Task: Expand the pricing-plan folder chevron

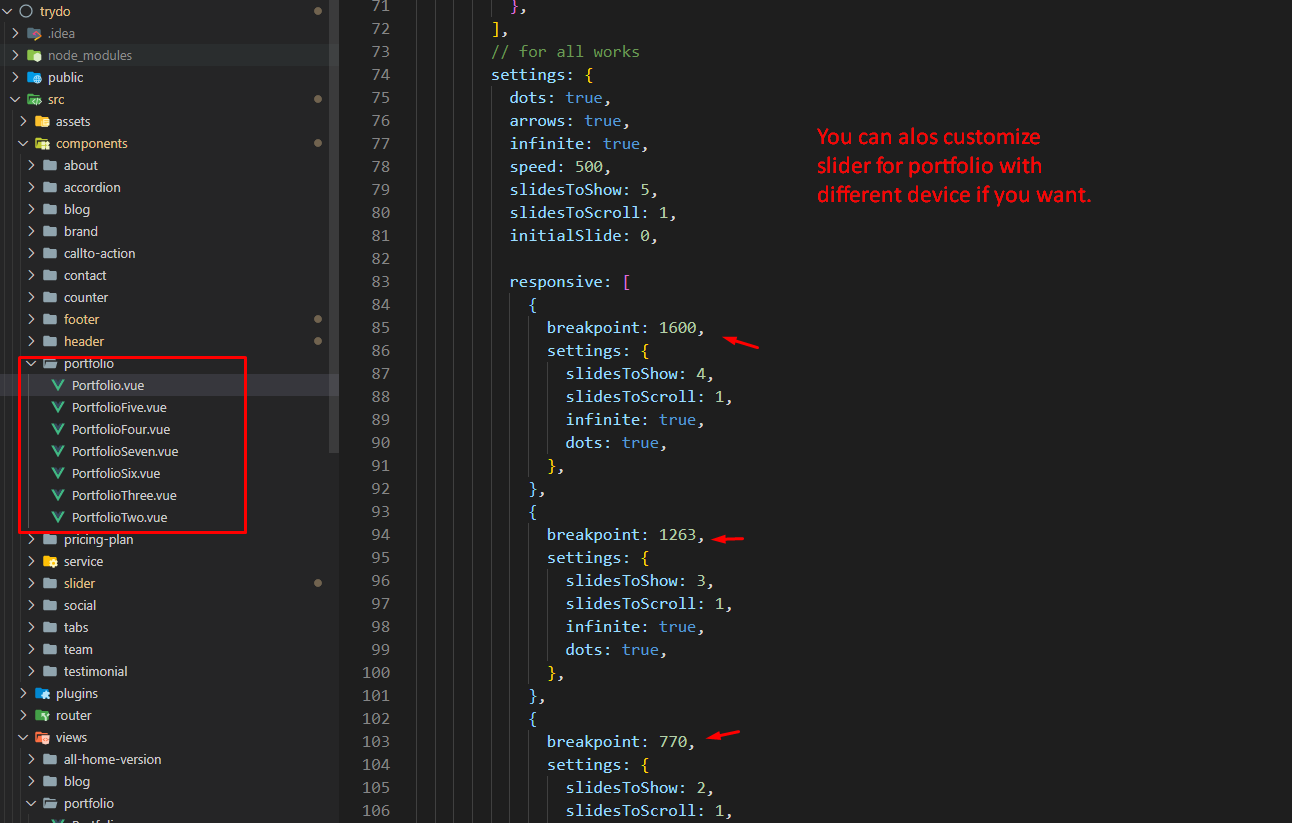Action: point(31,539)
